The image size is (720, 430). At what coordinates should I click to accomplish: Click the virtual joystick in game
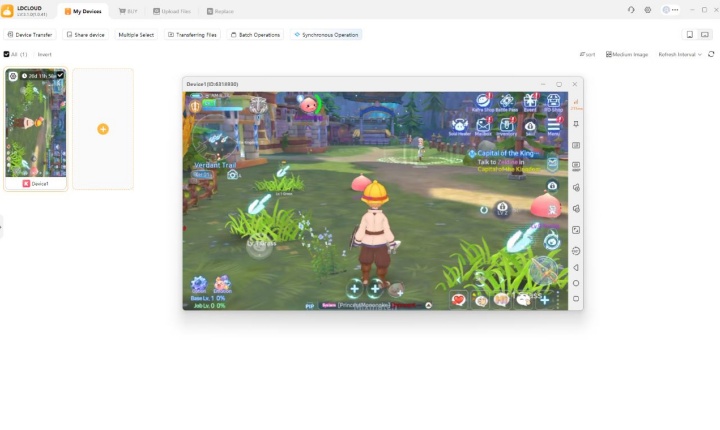pos(260,247)
